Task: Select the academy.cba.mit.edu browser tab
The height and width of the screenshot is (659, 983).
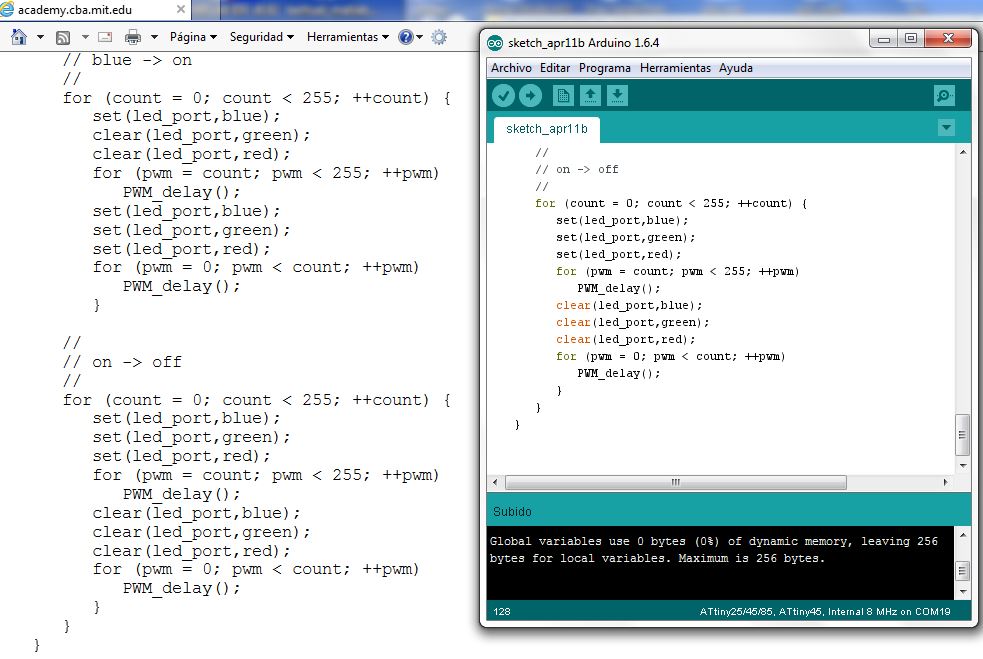Action: [95, 9]
